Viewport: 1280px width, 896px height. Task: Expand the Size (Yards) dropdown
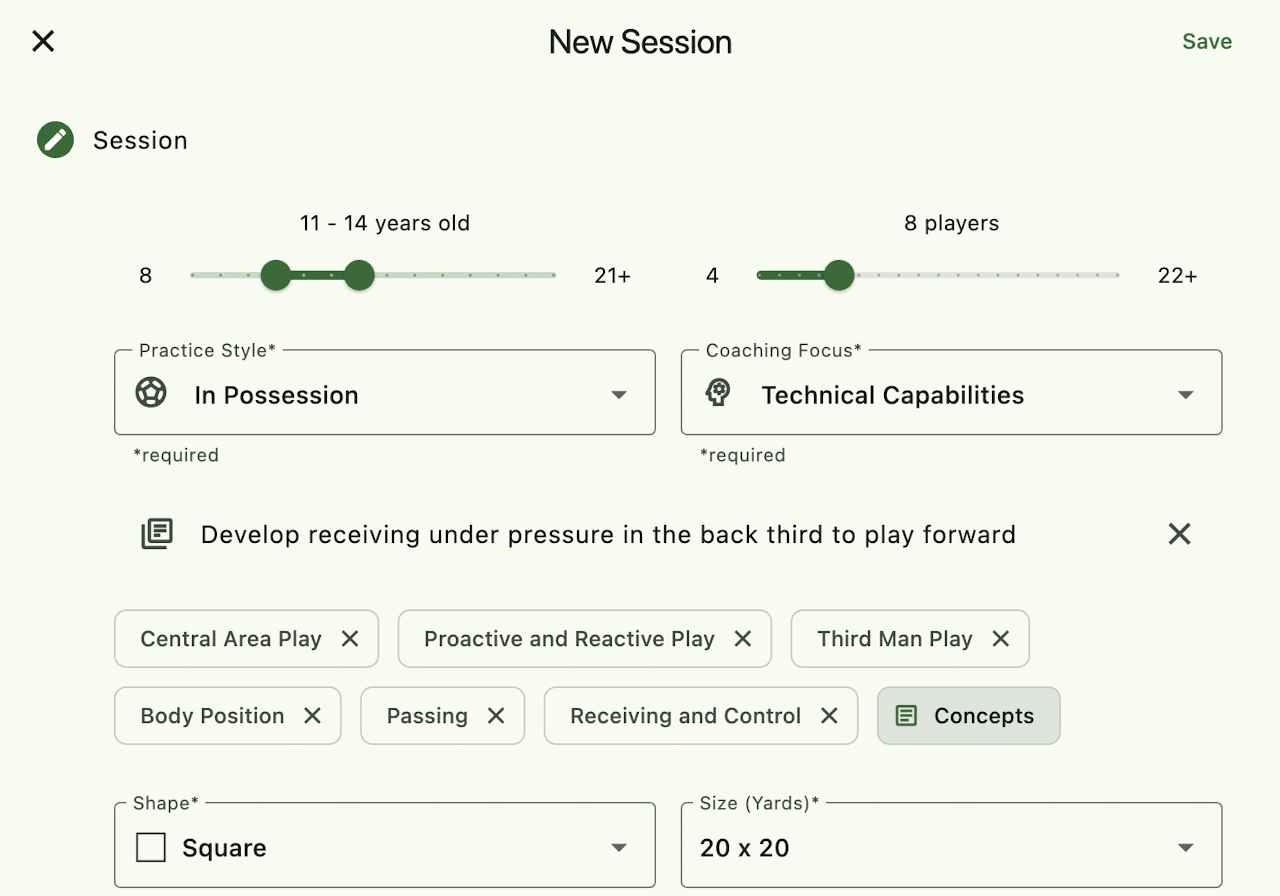(x=1186, y=848)
